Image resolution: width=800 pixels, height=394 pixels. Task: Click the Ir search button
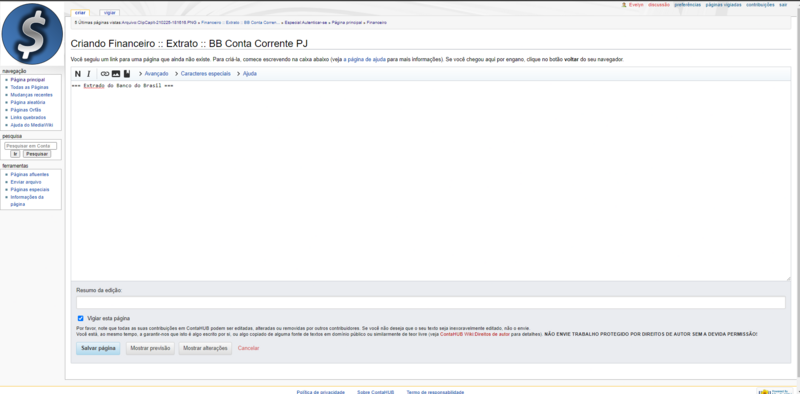click(x=15, y=154)
